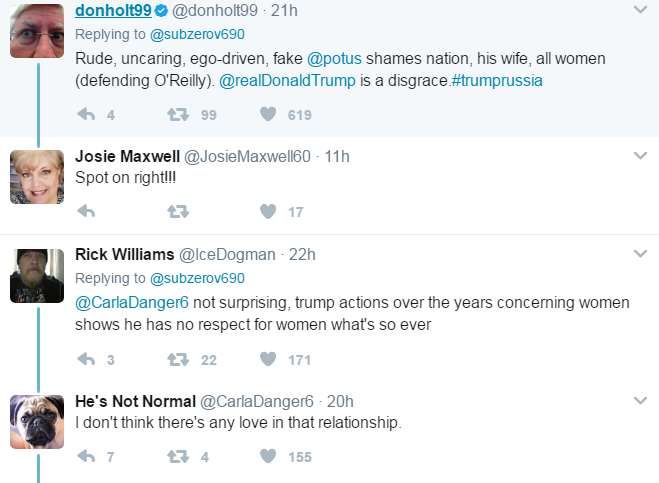Open the @realDonaldTrump mention link
Screen dimensions: 659x483
click(287, 80)
